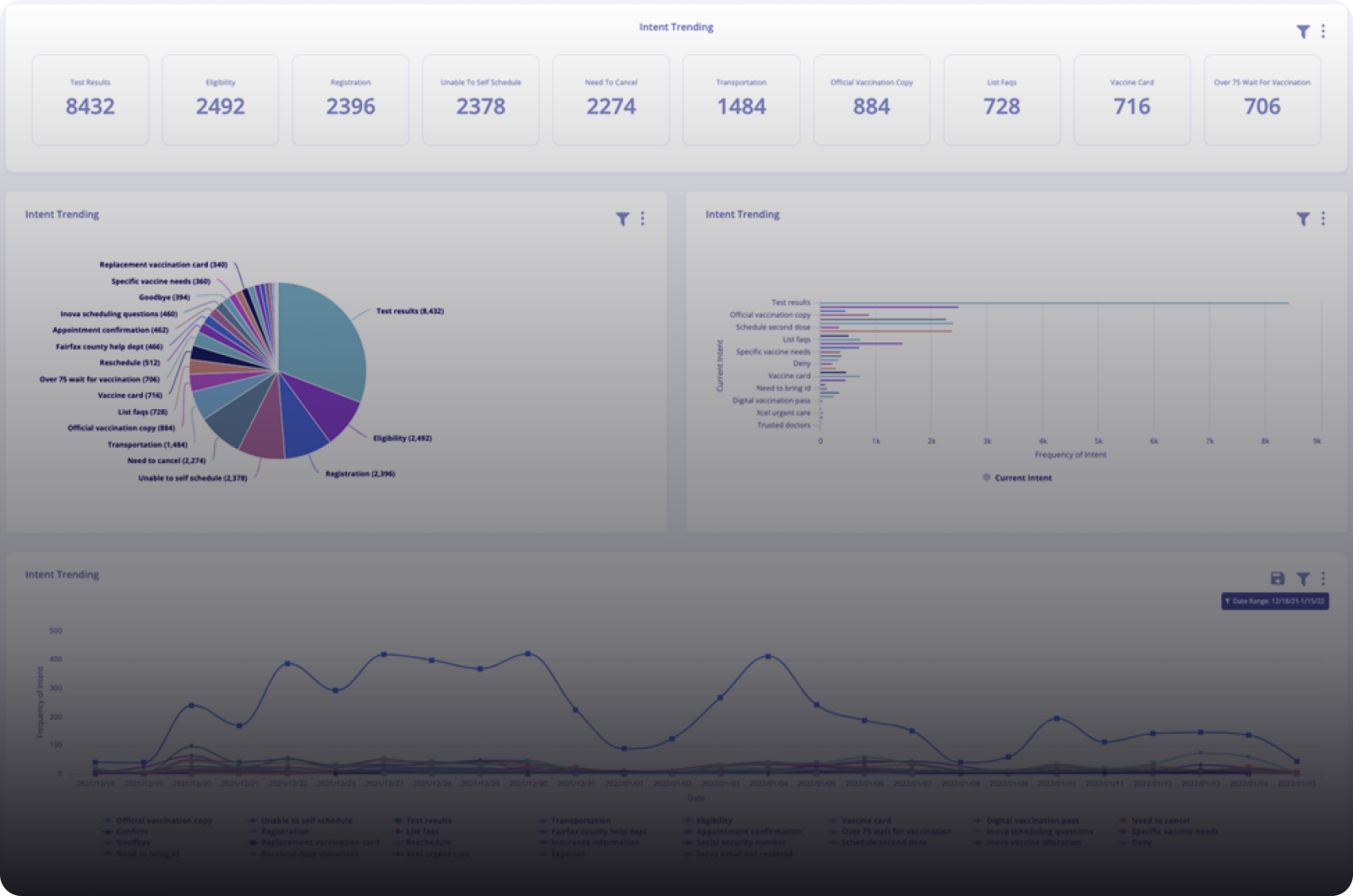Image resolution: width=1353 pixels, height=896 pixels.
Task: Click bar chart label Schedule second dose
Action: point(773,327)
